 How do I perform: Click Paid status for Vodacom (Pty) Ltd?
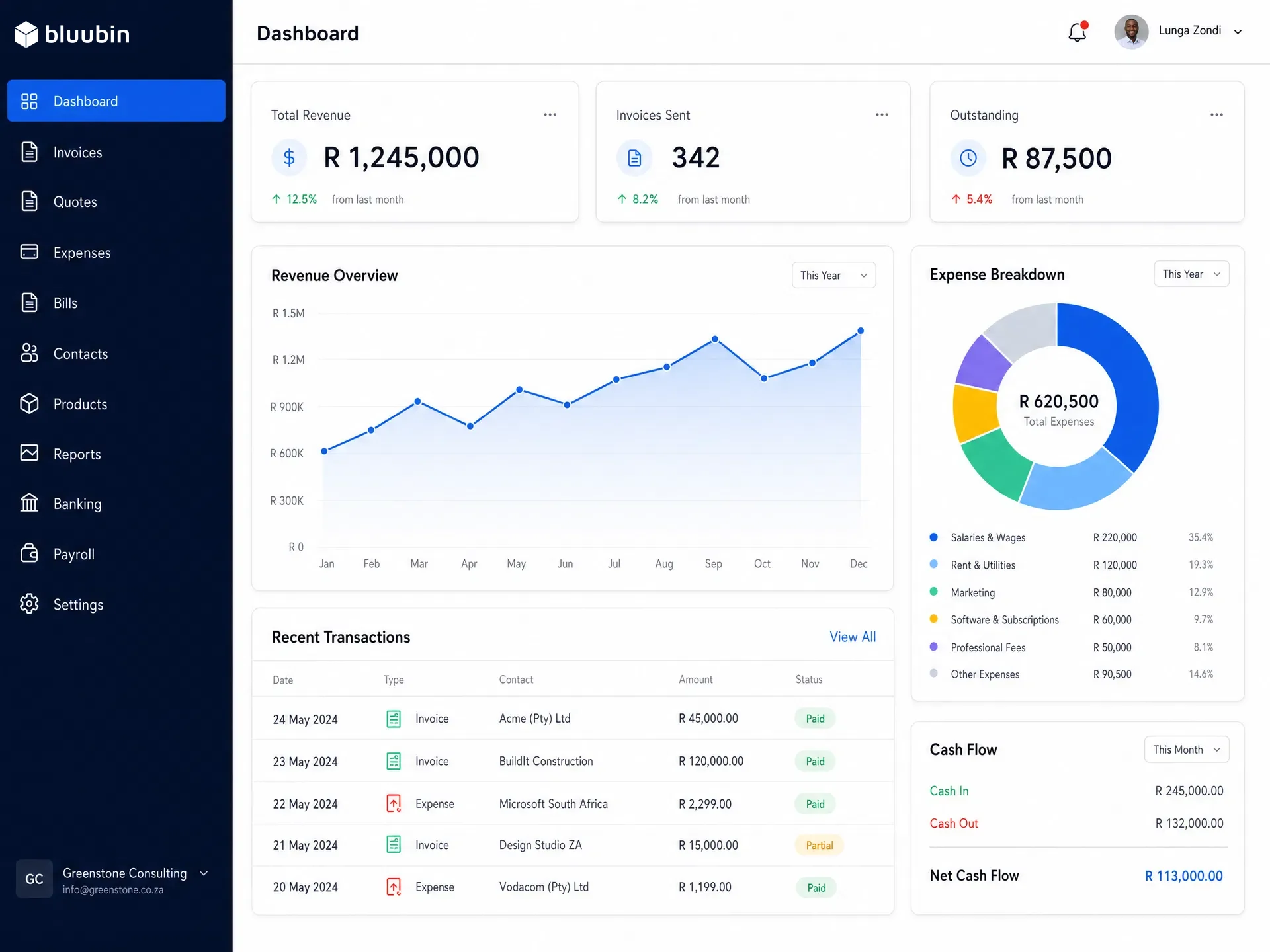(x=816, y=887)
